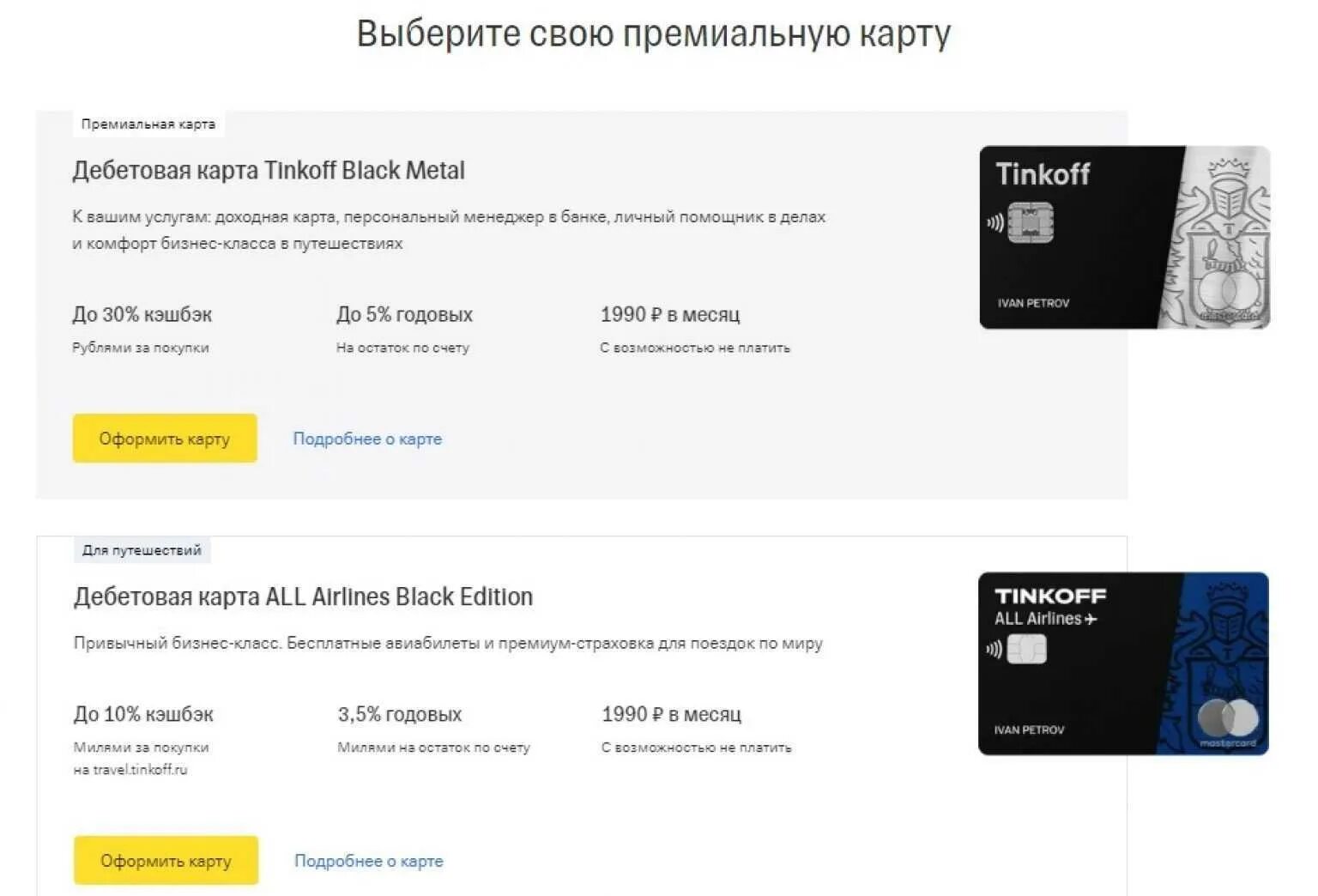Image resolution: width=1318 pixels, height=896 pixels.
Task: Click the 'До 30% кэшбэк' benefit text
Action: coord(142,315)
